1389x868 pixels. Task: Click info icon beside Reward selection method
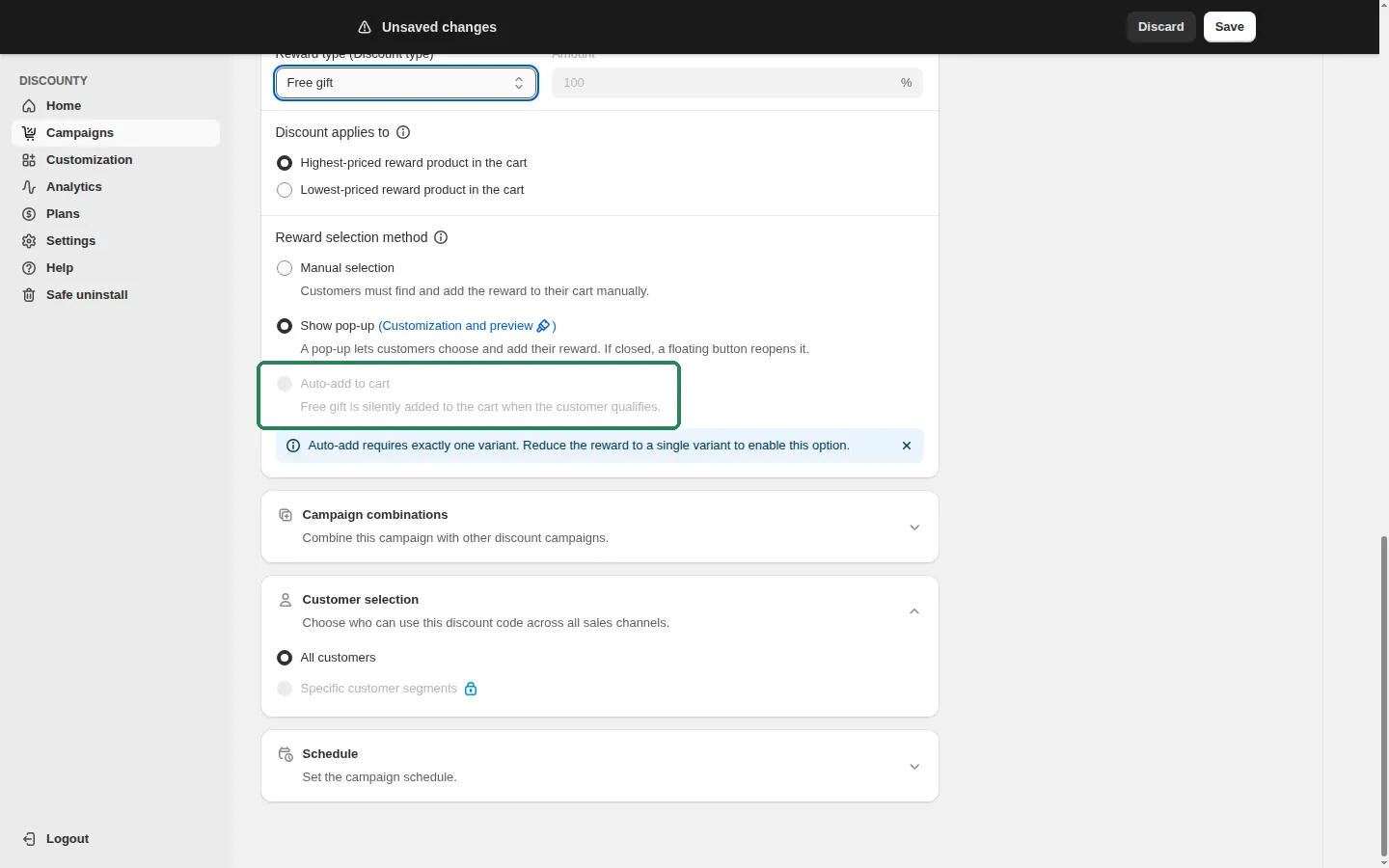tap(441, 237)
